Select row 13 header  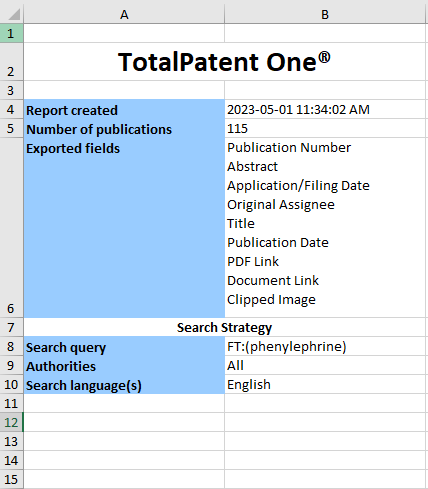point(11,441)
